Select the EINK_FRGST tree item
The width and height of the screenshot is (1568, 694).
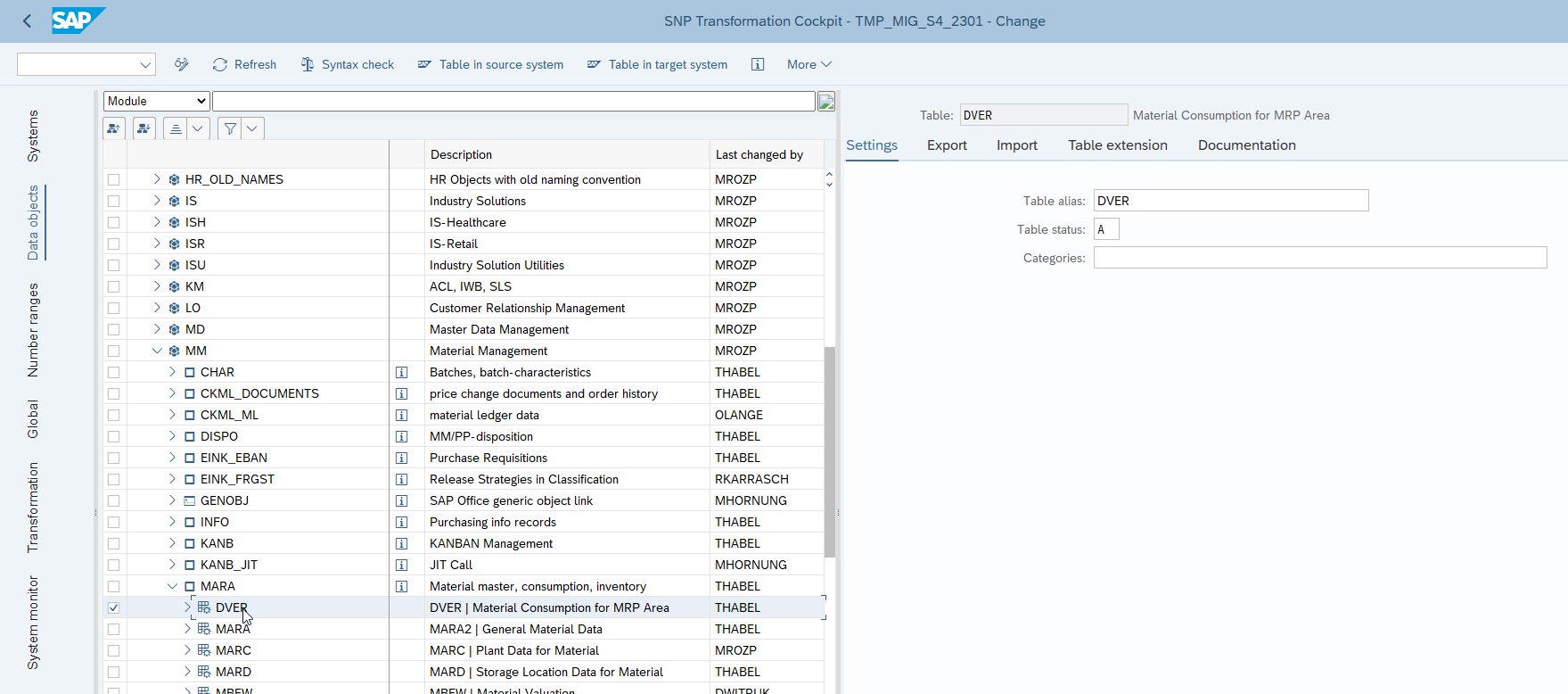(x=237, y=479)
